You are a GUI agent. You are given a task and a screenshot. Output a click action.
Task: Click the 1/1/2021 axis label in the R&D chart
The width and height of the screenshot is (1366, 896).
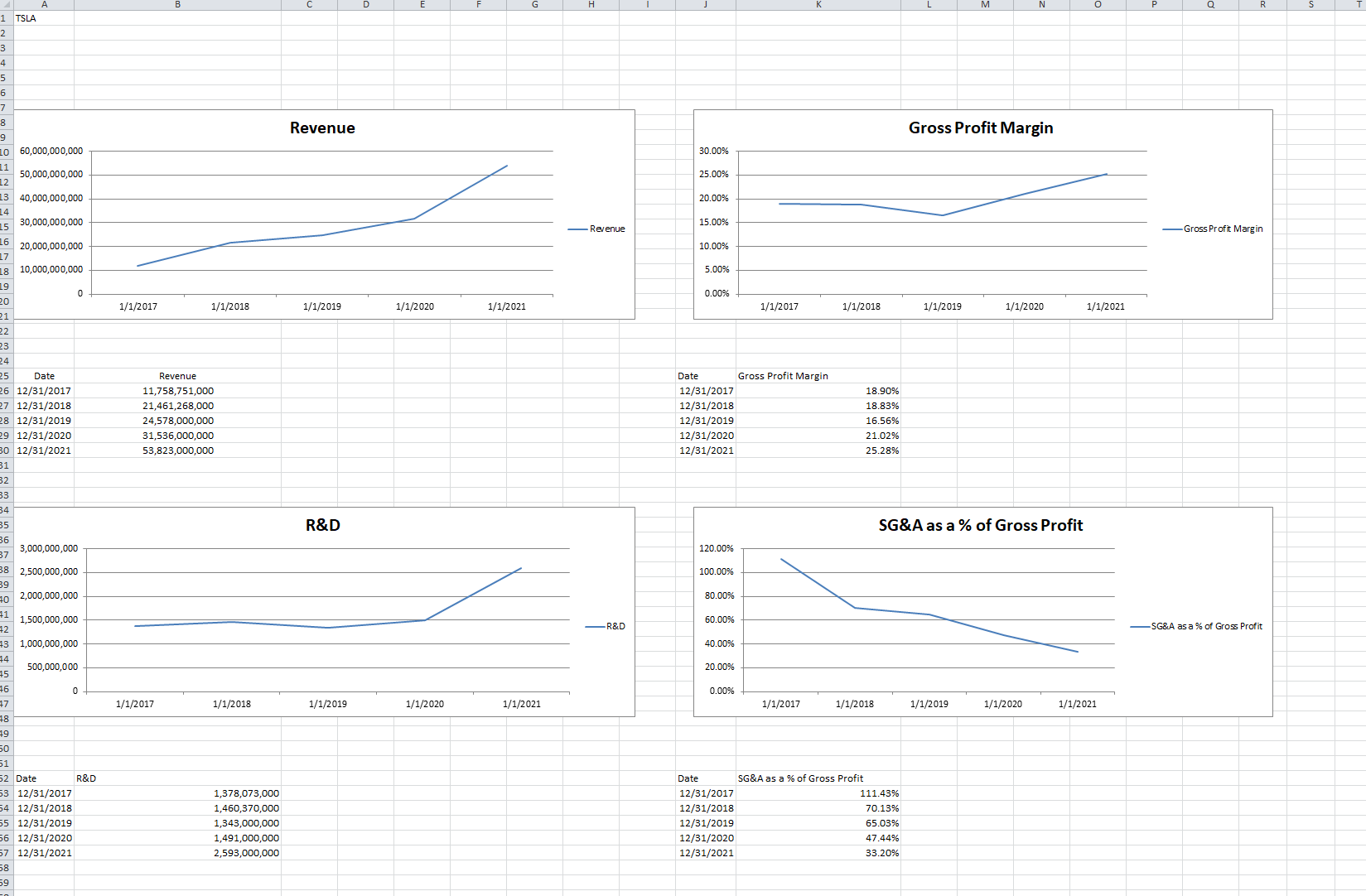coord(523,703)
